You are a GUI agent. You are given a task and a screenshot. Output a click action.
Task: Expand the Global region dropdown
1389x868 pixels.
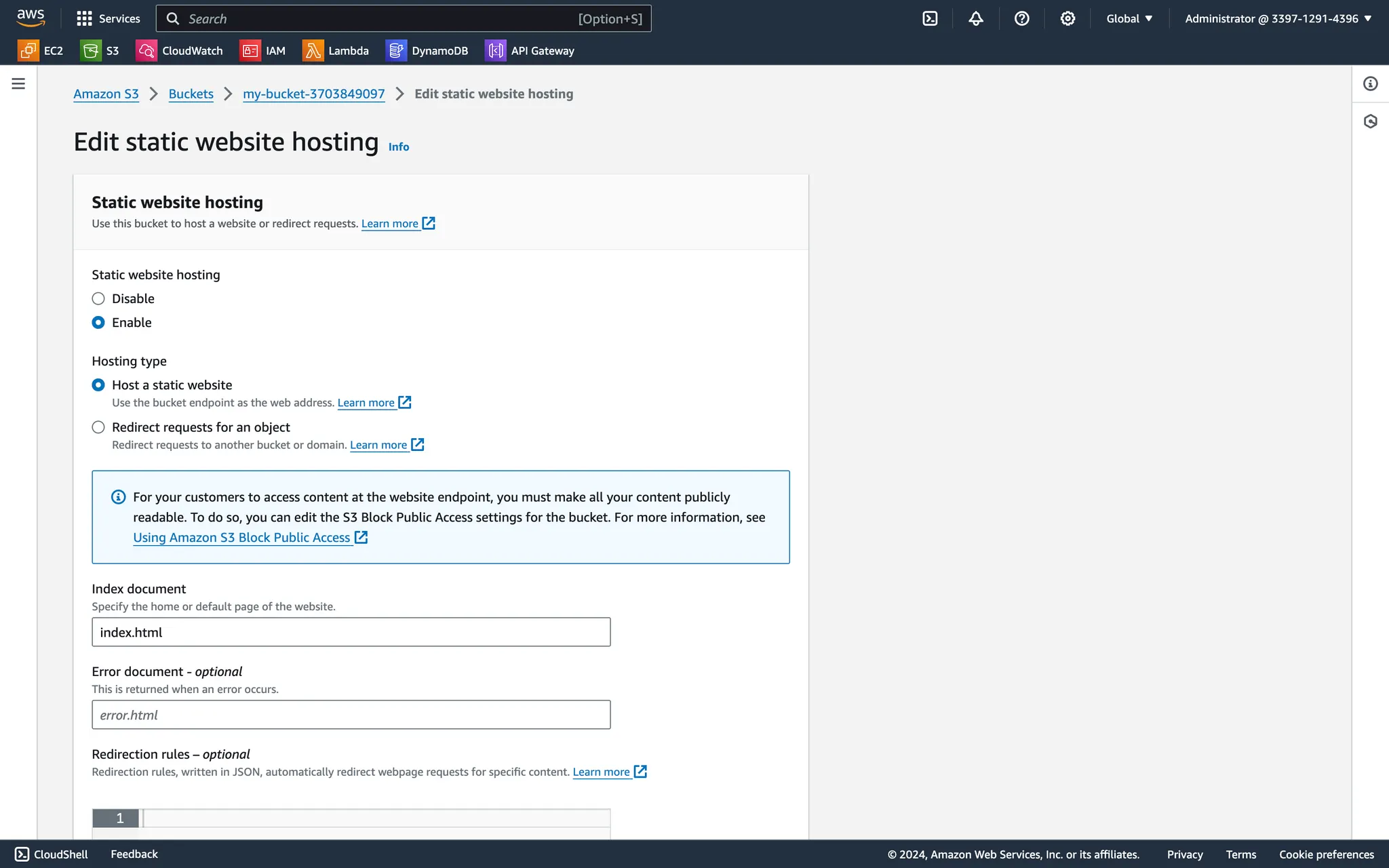point(1129,19)
